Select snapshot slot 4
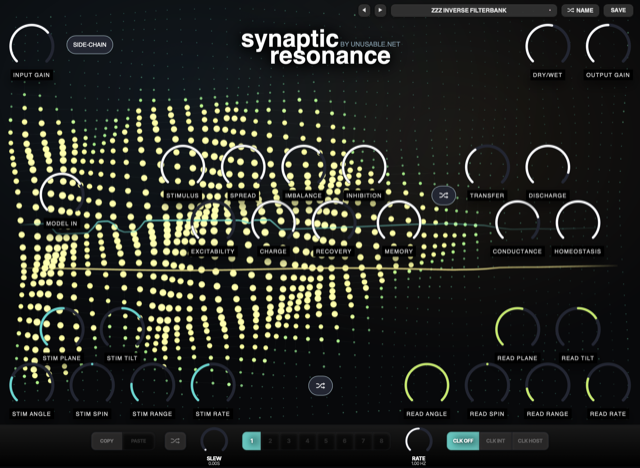640x468 pixels. click(x=307, y=441)
